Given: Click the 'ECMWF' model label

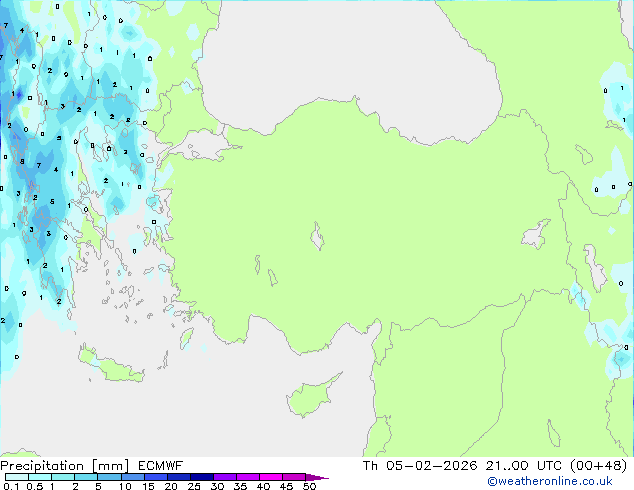Looking at the screenshot, I should 161,466.
